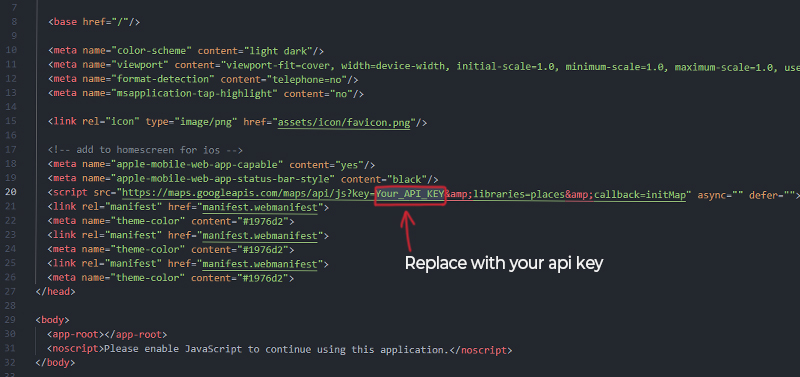Click the "msapplication-tap-highlight" attribute value

pyautogui.click(x=194, y=94)
